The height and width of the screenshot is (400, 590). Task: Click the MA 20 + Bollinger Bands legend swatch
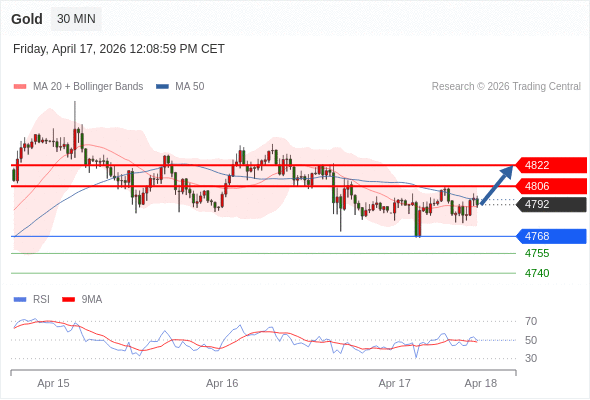pyautogui.click(x=20, y=87)
